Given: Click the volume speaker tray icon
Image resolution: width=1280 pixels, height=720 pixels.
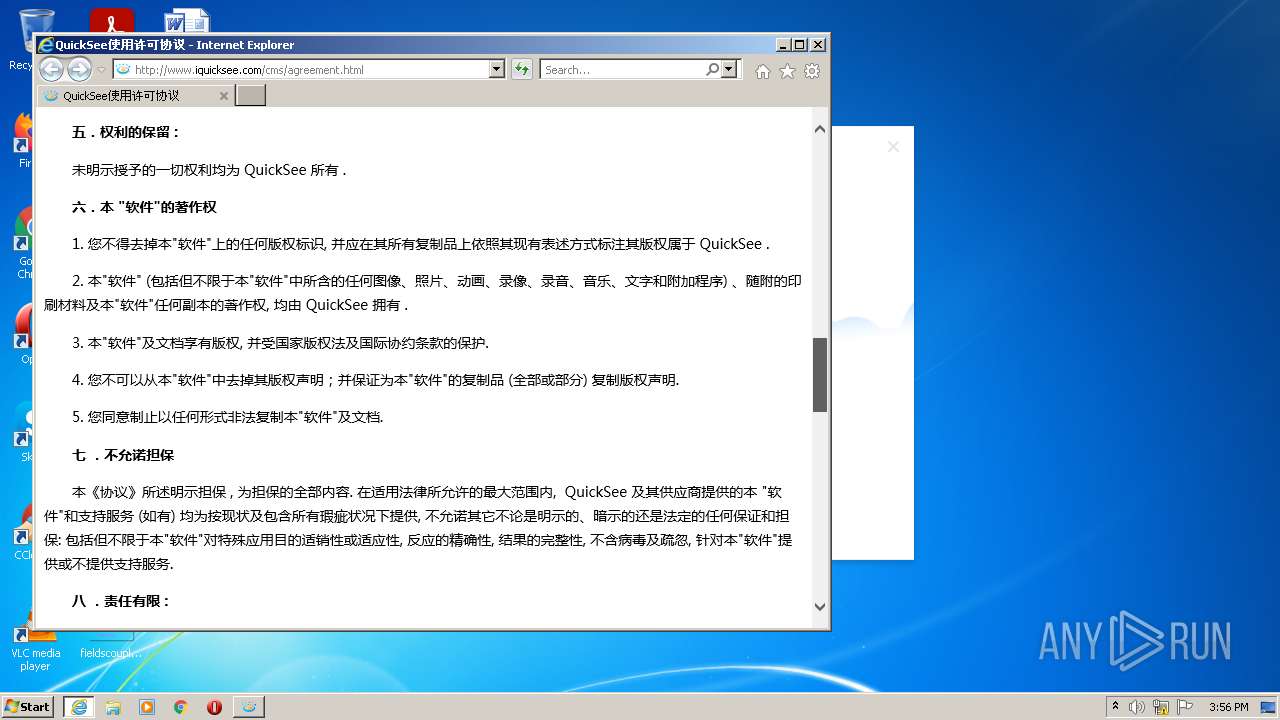Looking at the screenshot, I should (1137, 707).
